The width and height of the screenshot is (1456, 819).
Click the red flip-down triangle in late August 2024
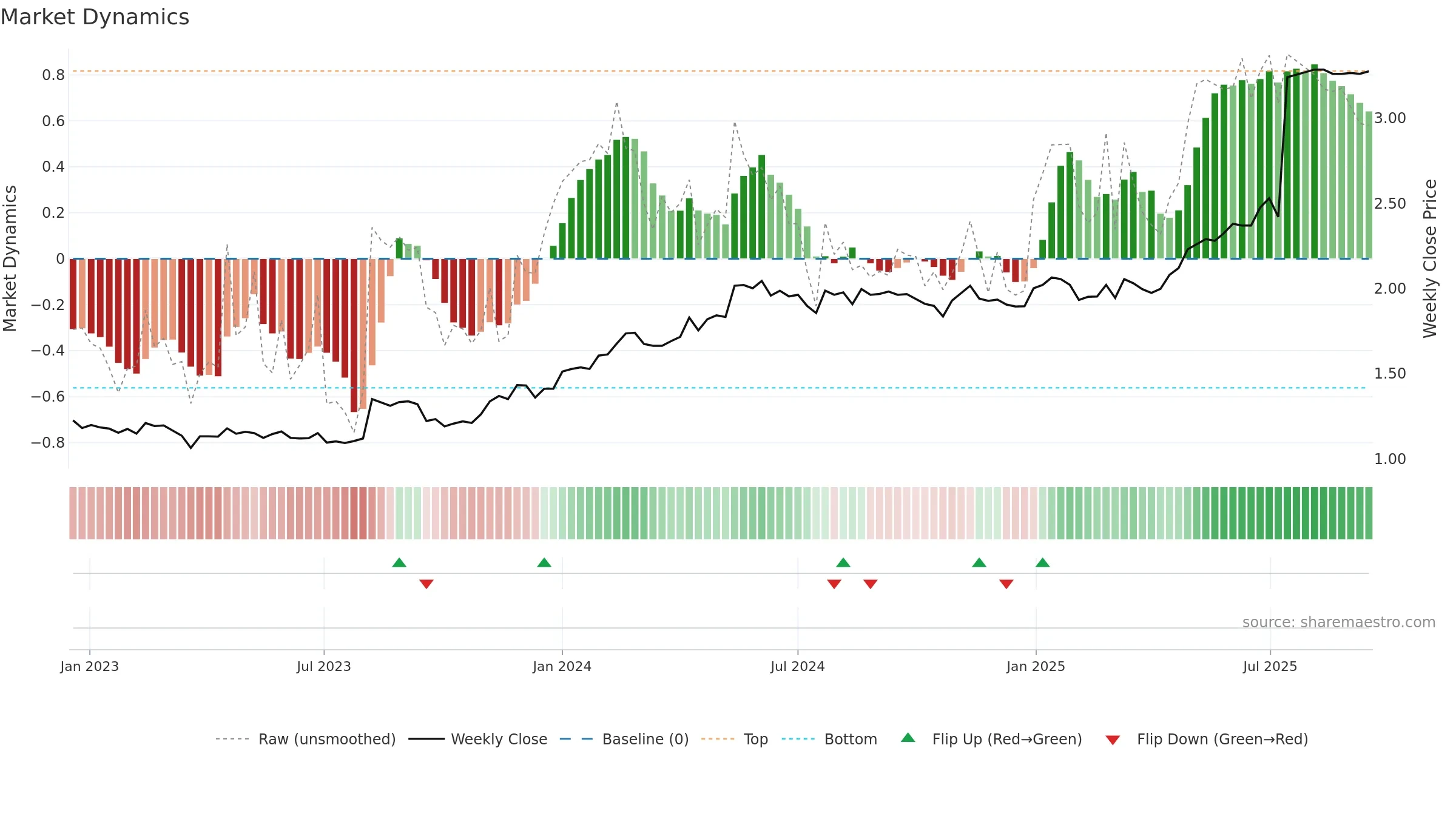tap(871, 584)
